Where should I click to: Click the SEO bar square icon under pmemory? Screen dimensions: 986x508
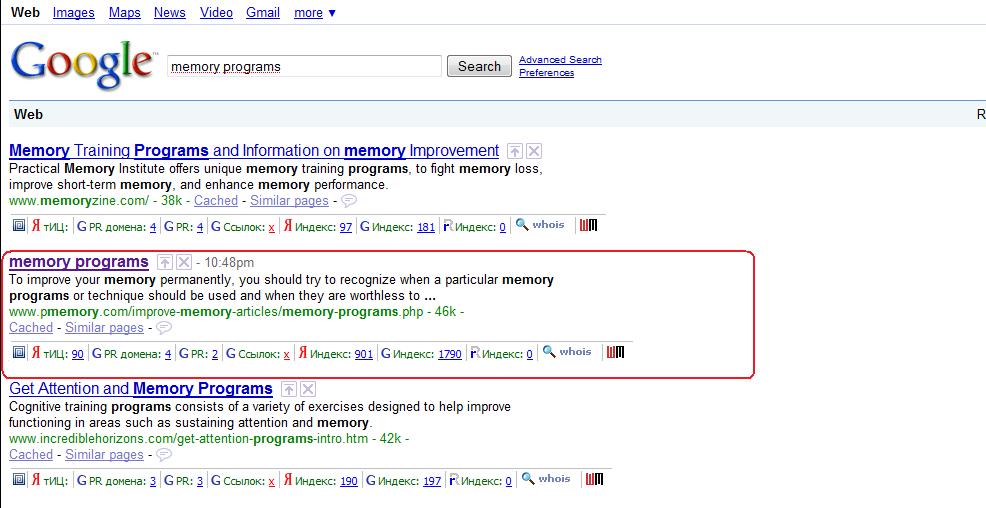pos(19,353)
